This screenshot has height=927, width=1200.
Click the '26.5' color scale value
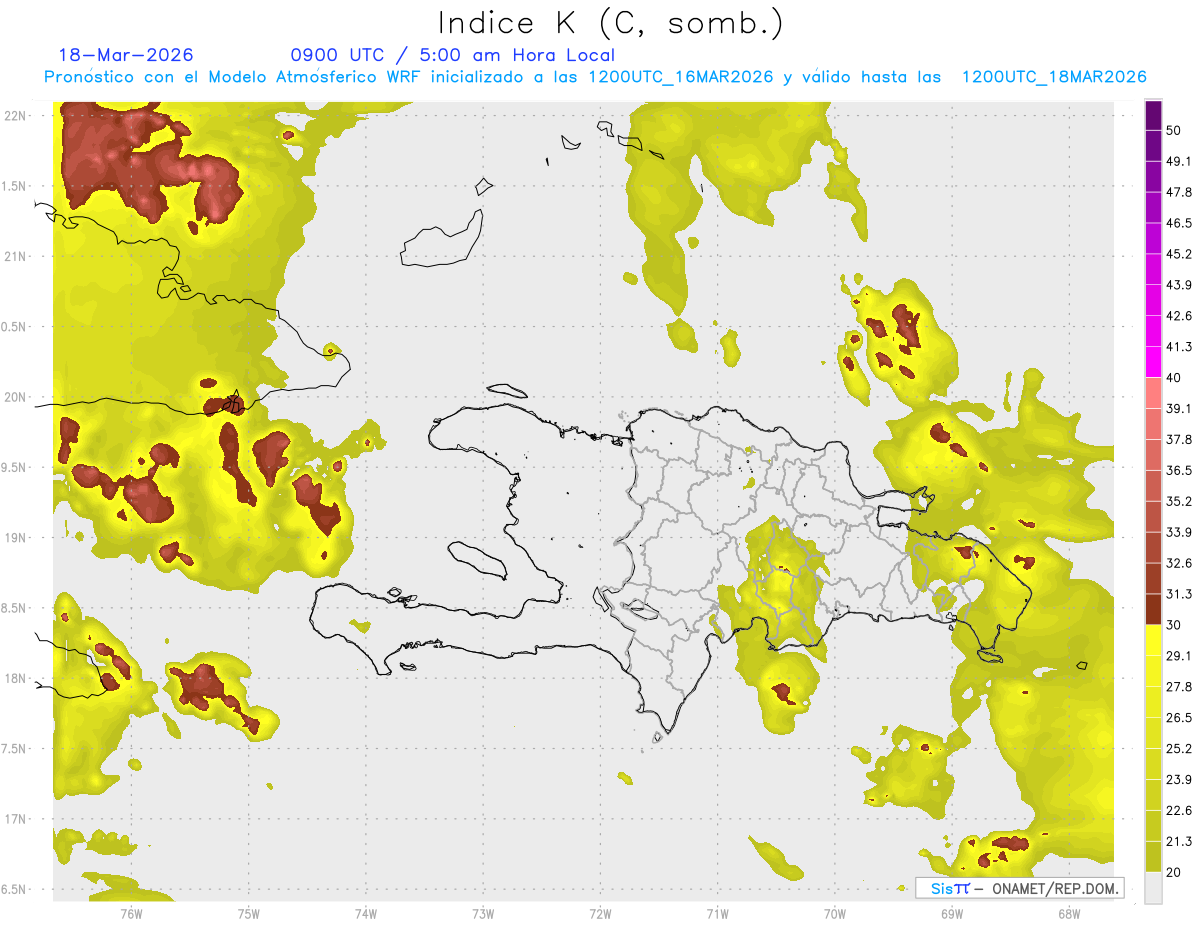pyautogui.click(x=1179, y=718)
